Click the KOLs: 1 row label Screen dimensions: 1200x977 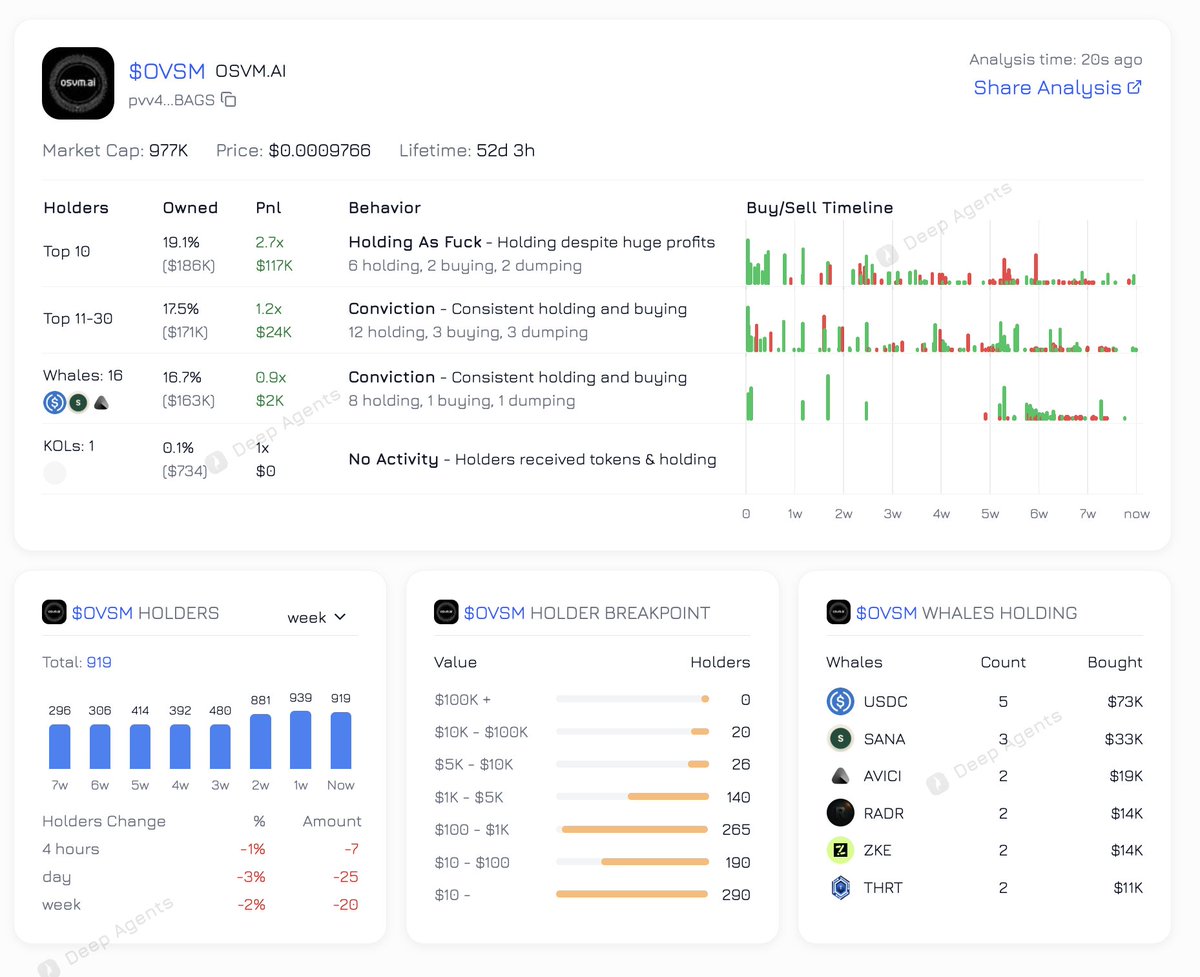point(69,445)
